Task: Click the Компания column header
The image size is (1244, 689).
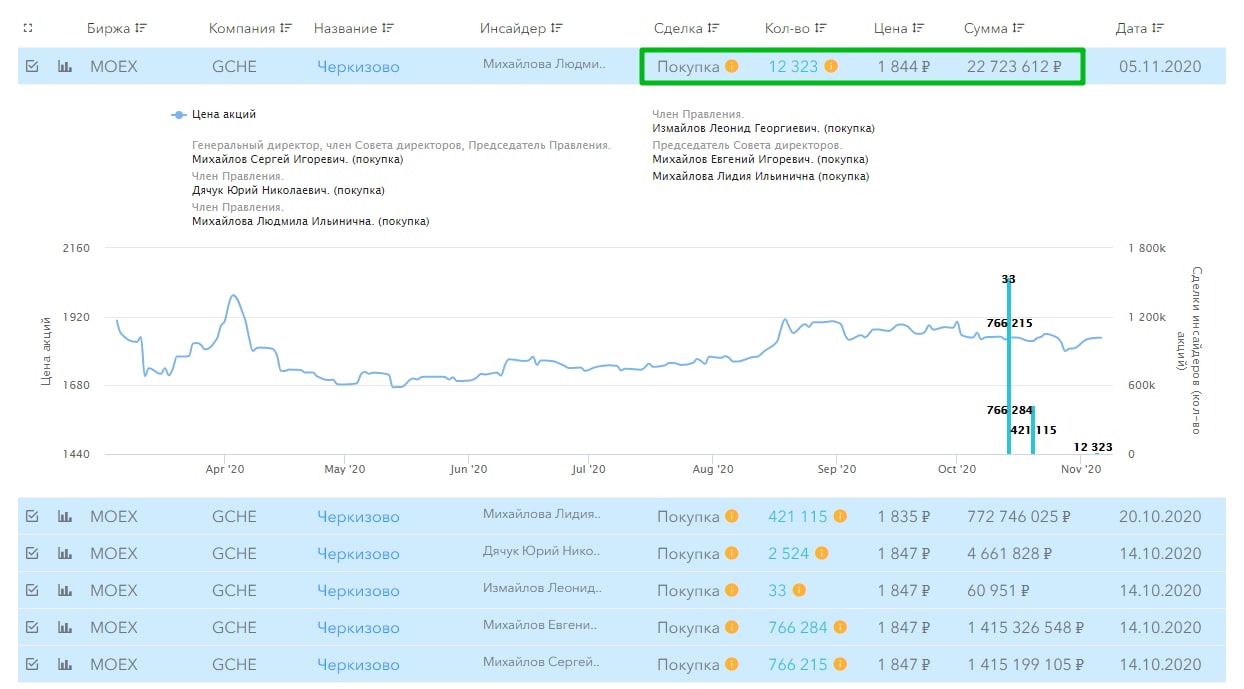Action: 243,28
